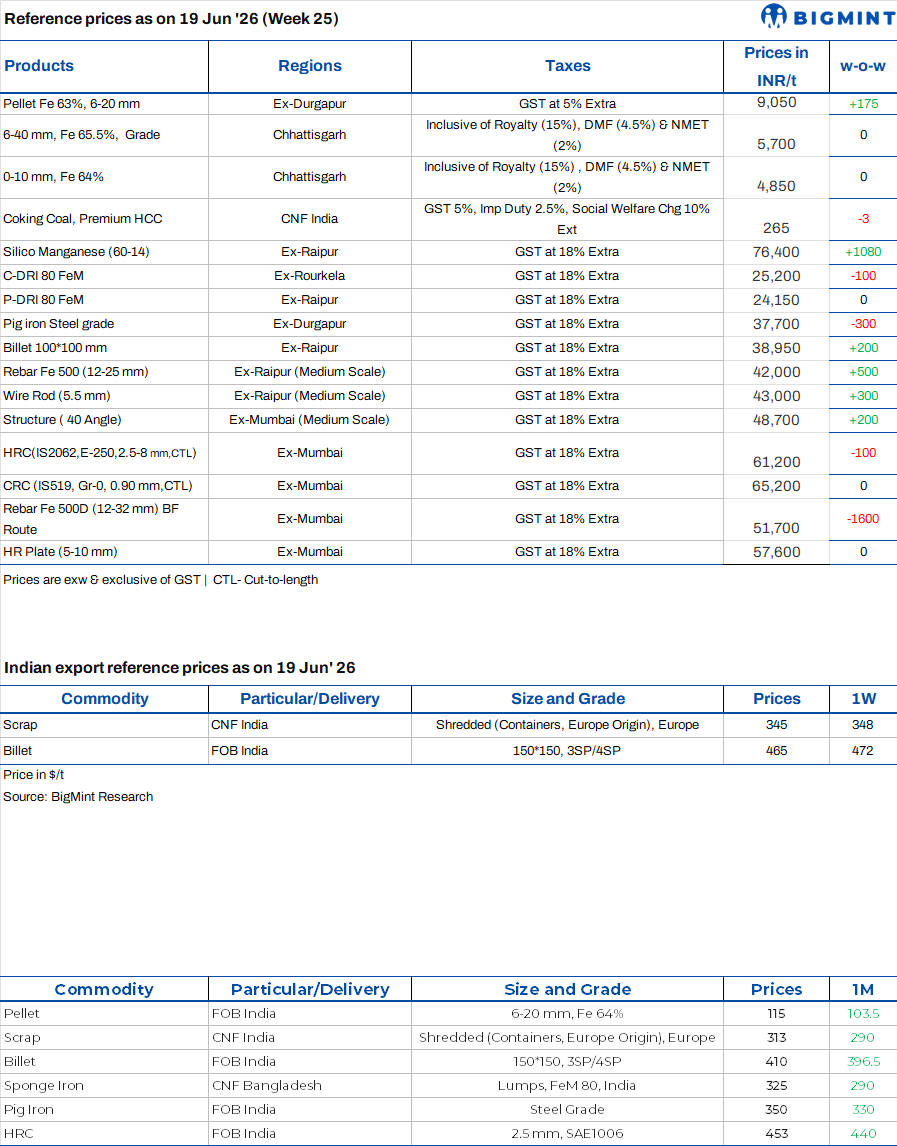Click the Ex-Rourkela region cell

[x=310, y=276]
